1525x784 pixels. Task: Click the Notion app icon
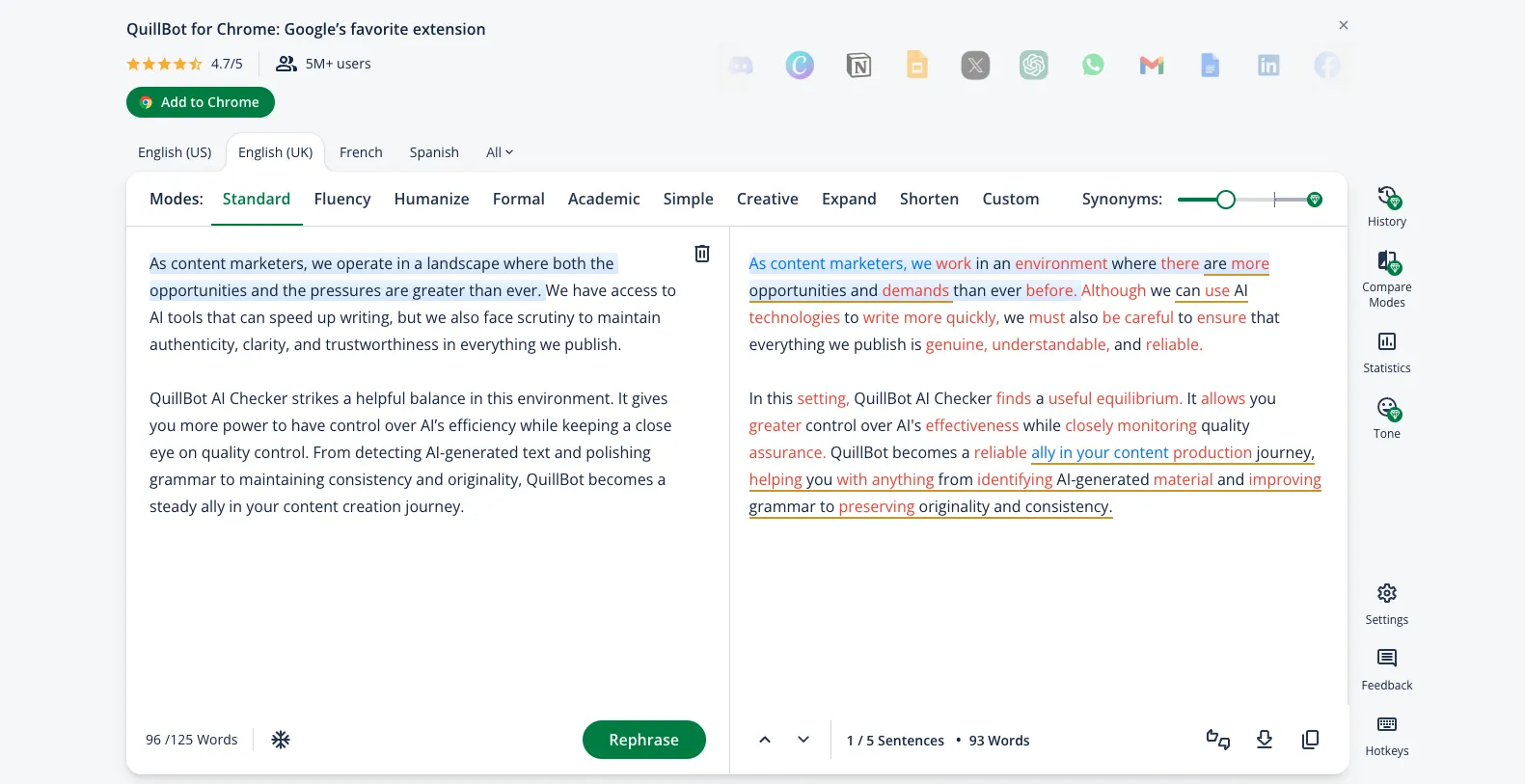pyautogui.click(x=858, y=66)
